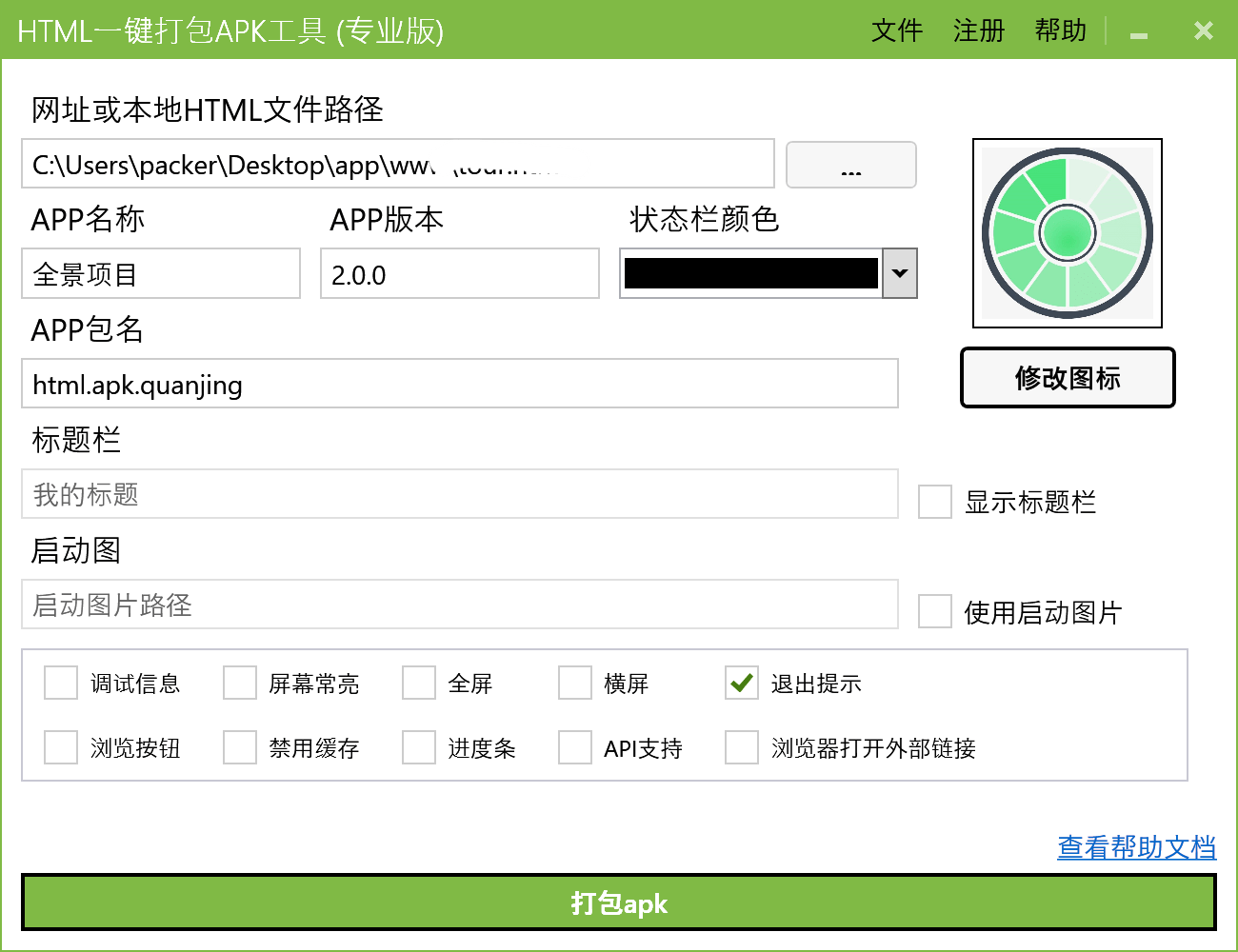Click the green circular app icon preview
Screen dimensions: 1238x952
coord(1067,233)
